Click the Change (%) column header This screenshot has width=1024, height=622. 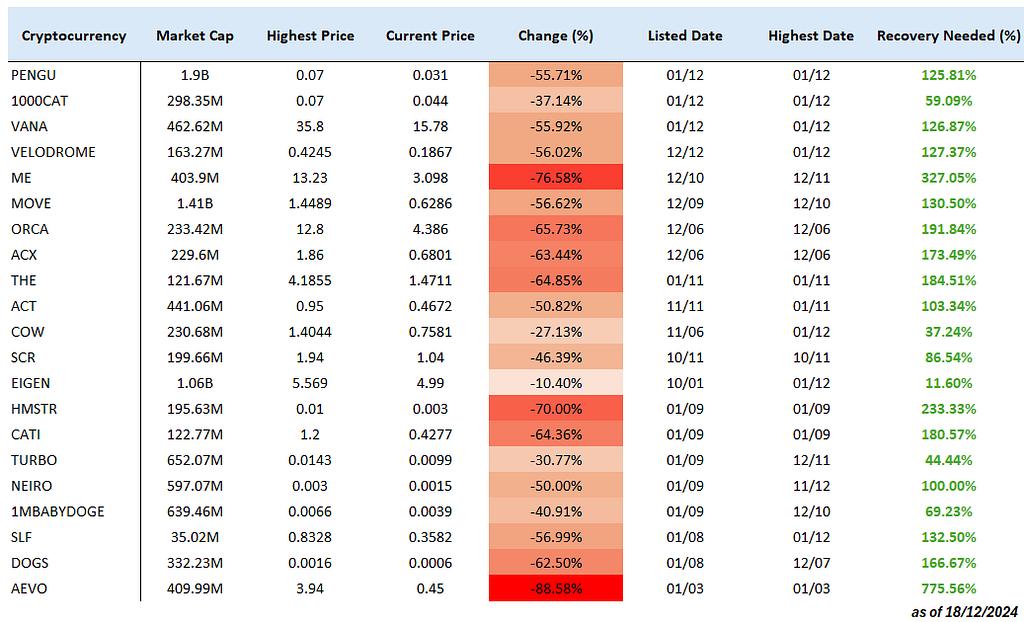tap(555, 36)
